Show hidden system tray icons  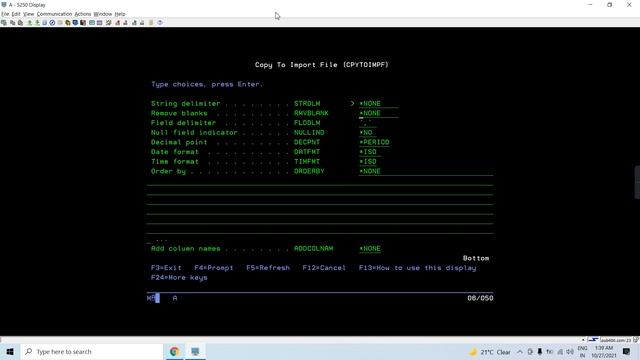[x=520, y=352]
